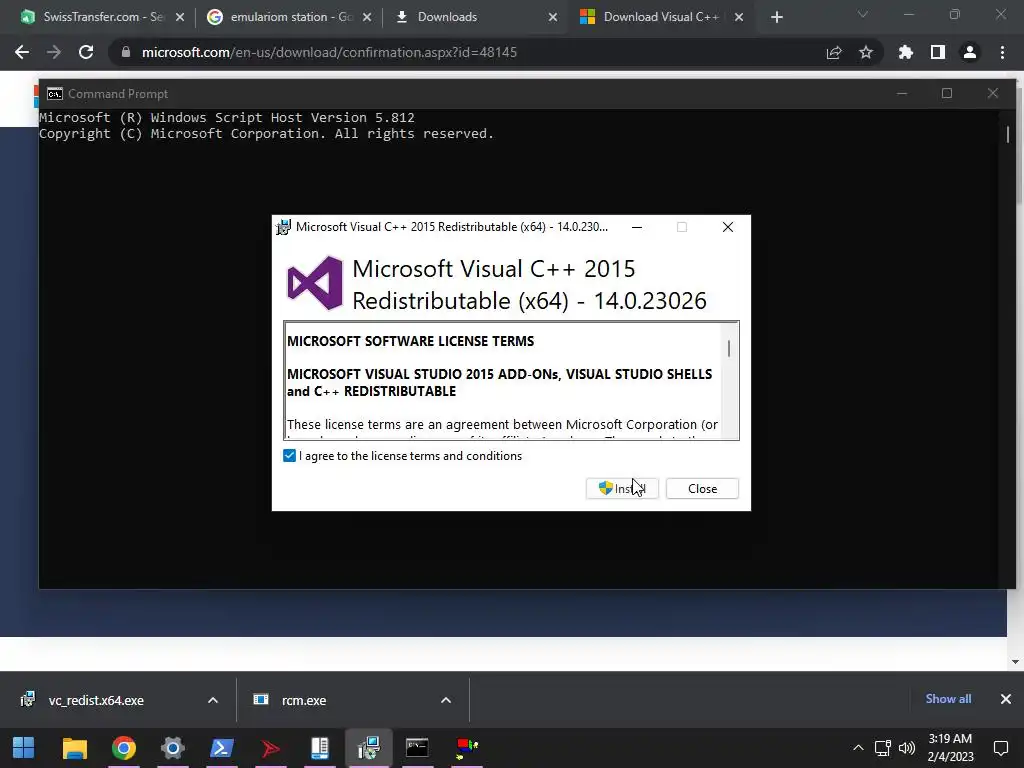Open PowerShell from the taskbar
This screenshot has height=768, width=1024.
(221, 748)
